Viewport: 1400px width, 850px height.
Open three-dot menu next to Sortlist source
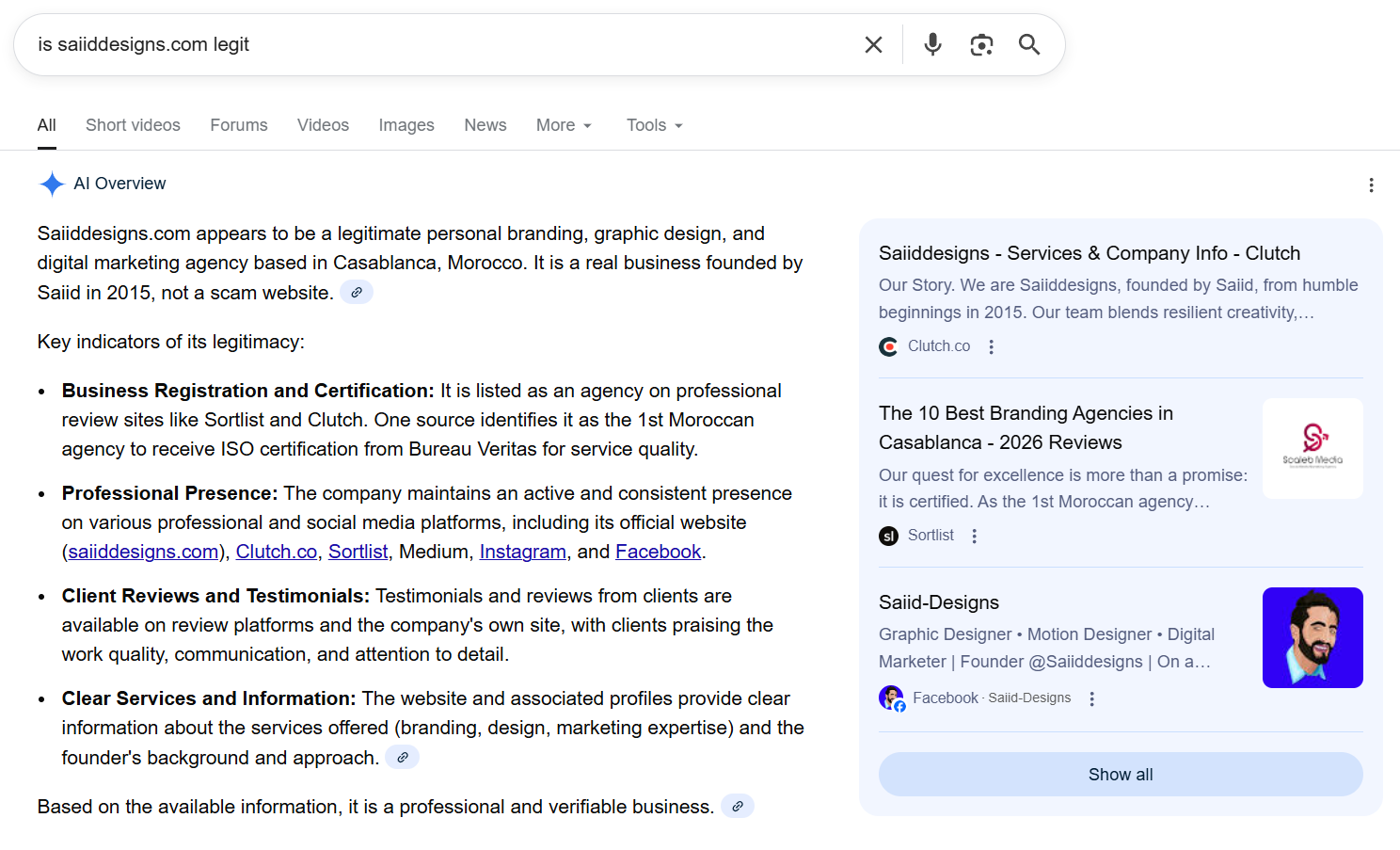click(975, 536)
